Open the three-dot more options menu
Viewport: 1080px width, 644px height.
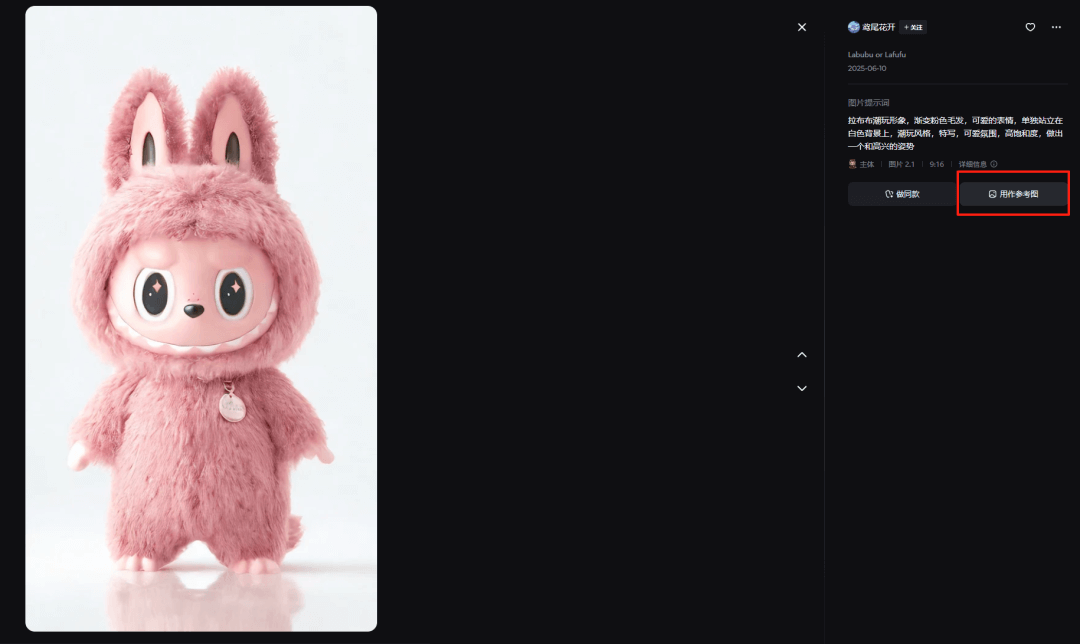(x=1056, y=28)
